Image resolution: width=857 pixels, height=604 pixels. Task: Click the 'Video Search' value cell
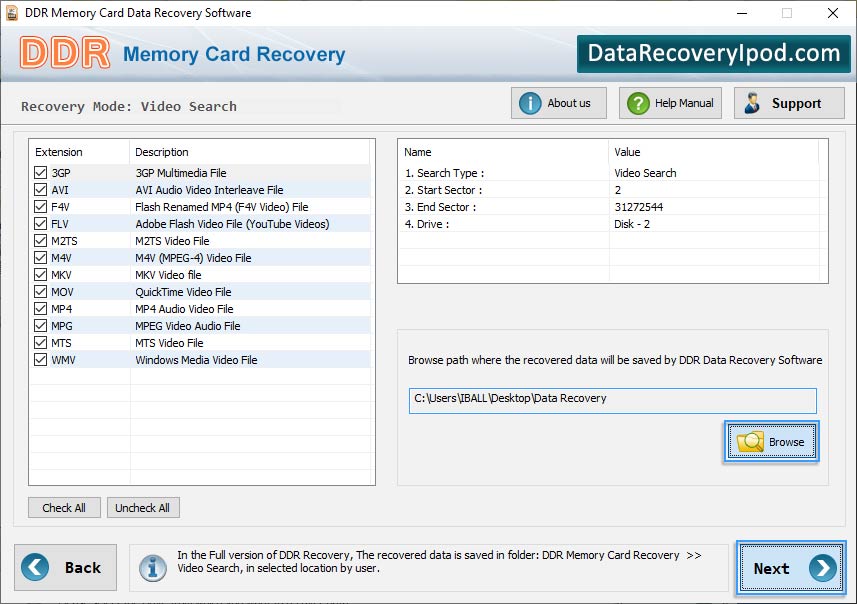click(645, 173)
